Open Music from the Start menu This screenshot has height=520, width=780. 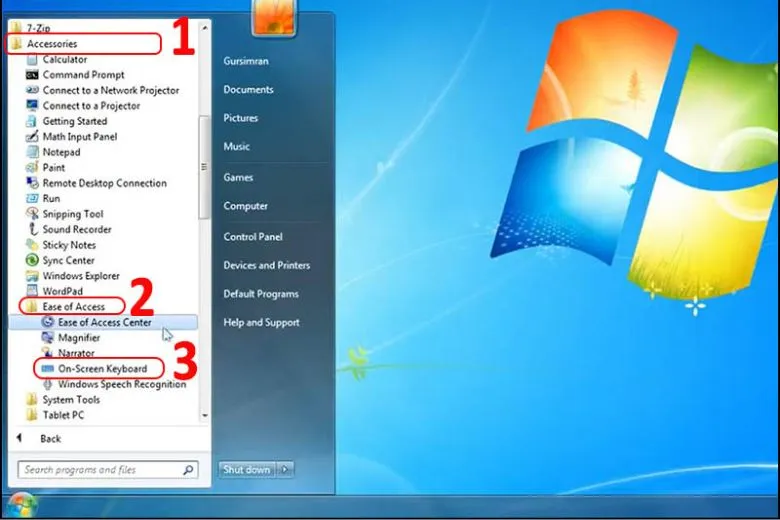coord(236,146)
